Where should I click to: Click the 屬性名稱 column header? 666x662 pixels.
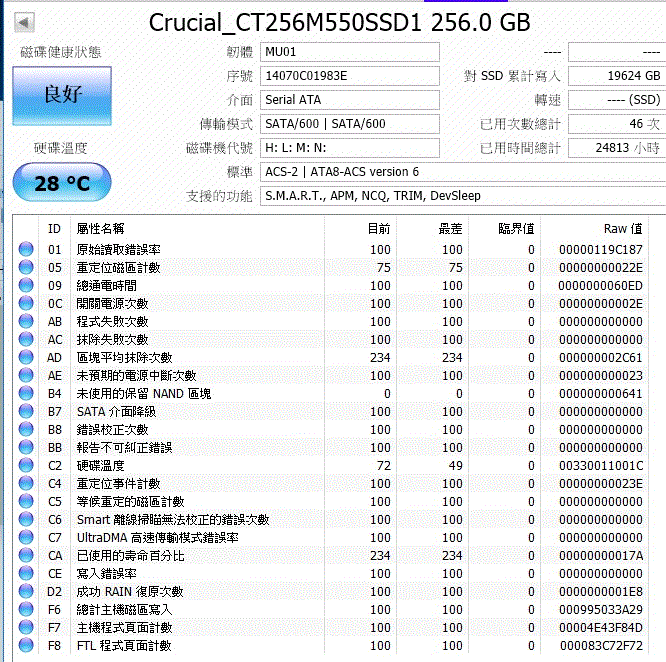pos(100,229)
